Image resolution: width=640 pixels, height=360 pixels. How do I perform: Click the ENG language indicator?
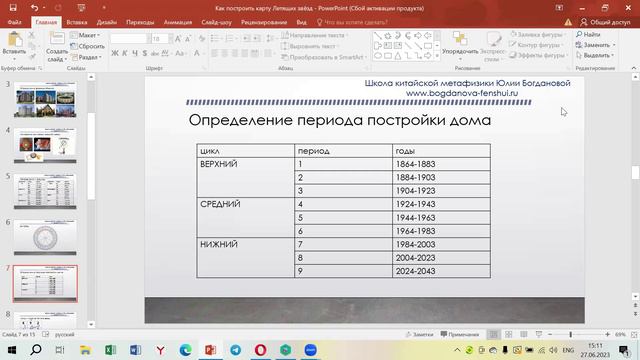coord(568,350)
